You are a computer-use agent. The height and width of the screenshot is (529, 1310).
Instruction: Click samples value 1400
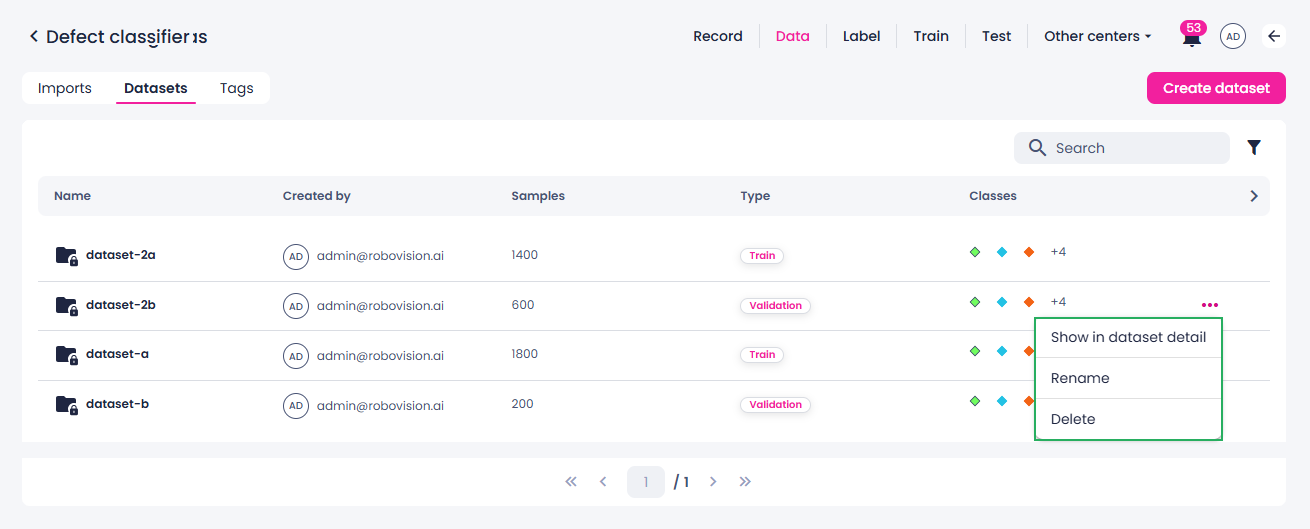tap(524, 255)
